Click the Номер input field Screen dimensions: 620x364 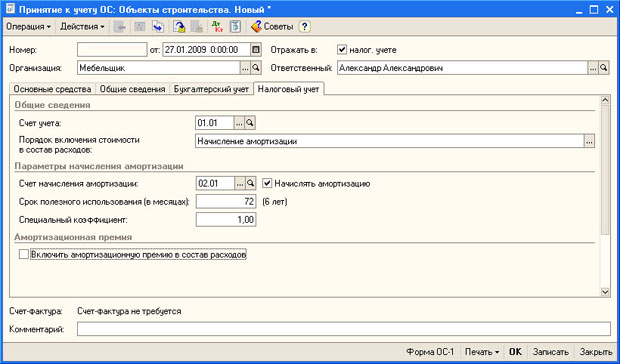112,50
